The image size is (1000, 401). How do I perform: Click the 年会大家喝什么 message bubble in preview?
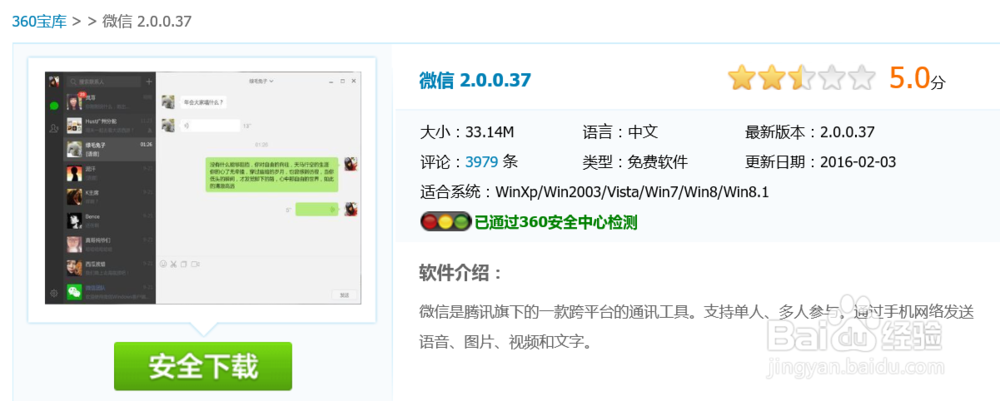(x=203, y=102)
